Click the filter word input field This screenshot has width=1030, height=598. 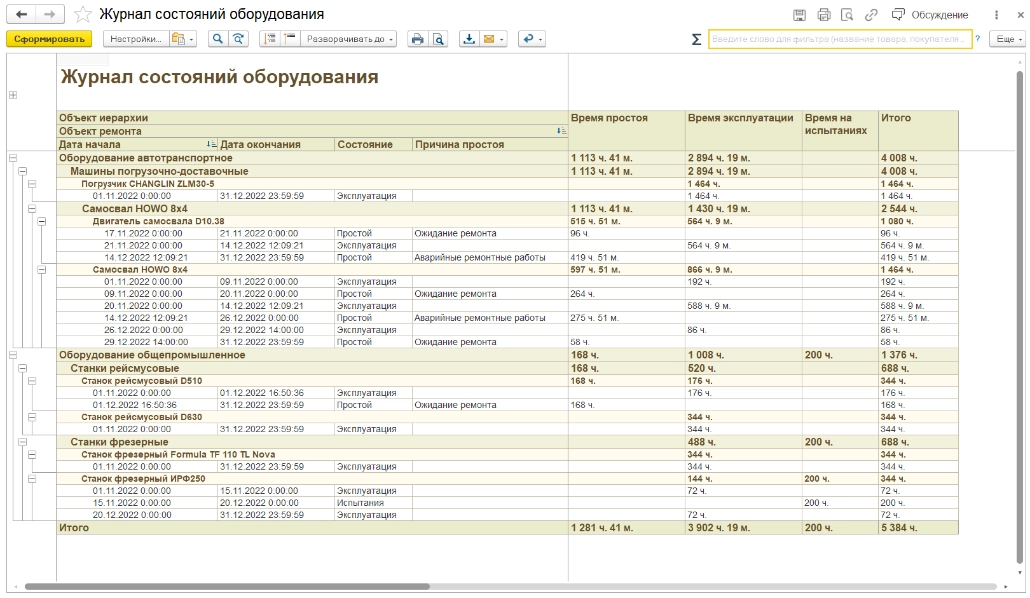[x=839, y=39]
